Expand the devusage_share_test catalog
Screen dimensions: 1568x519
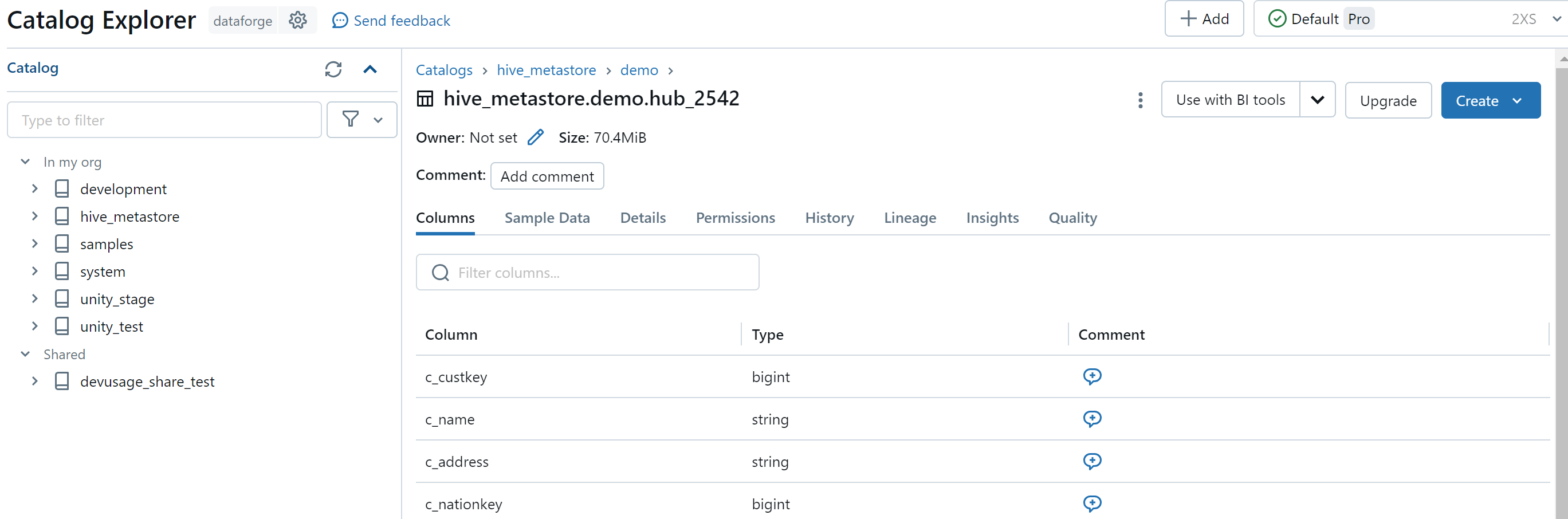click(x=35, y=381)
